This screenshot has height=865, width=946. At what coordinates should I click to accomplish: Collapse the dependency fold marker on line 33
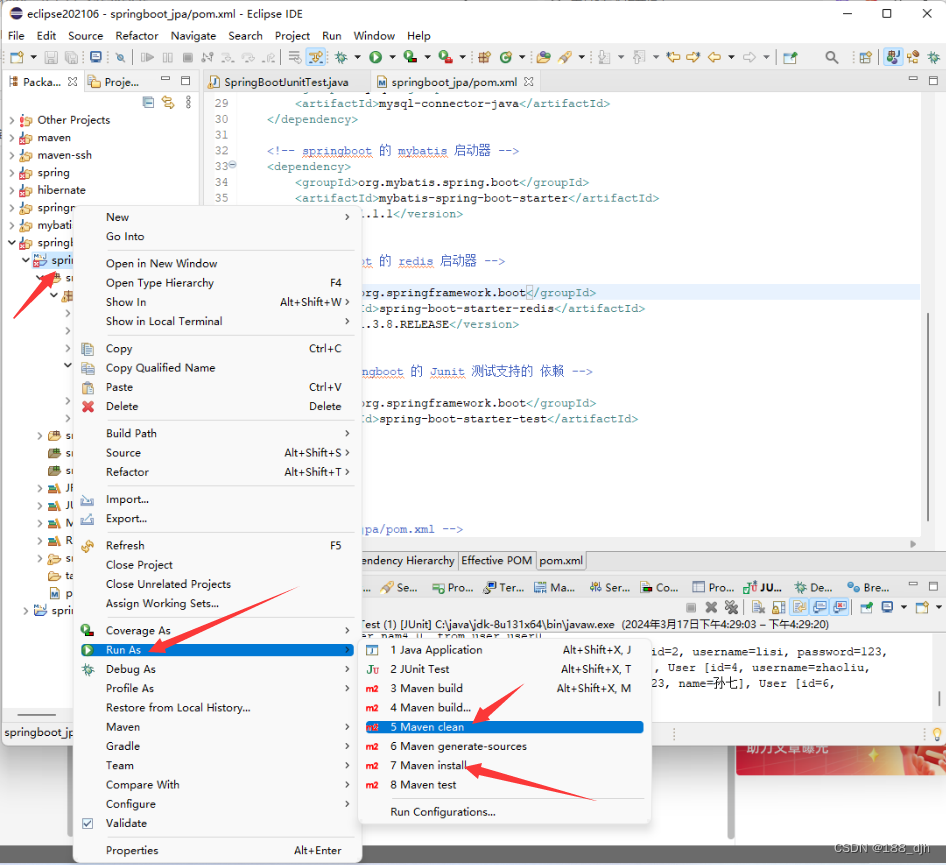point(233,164)
